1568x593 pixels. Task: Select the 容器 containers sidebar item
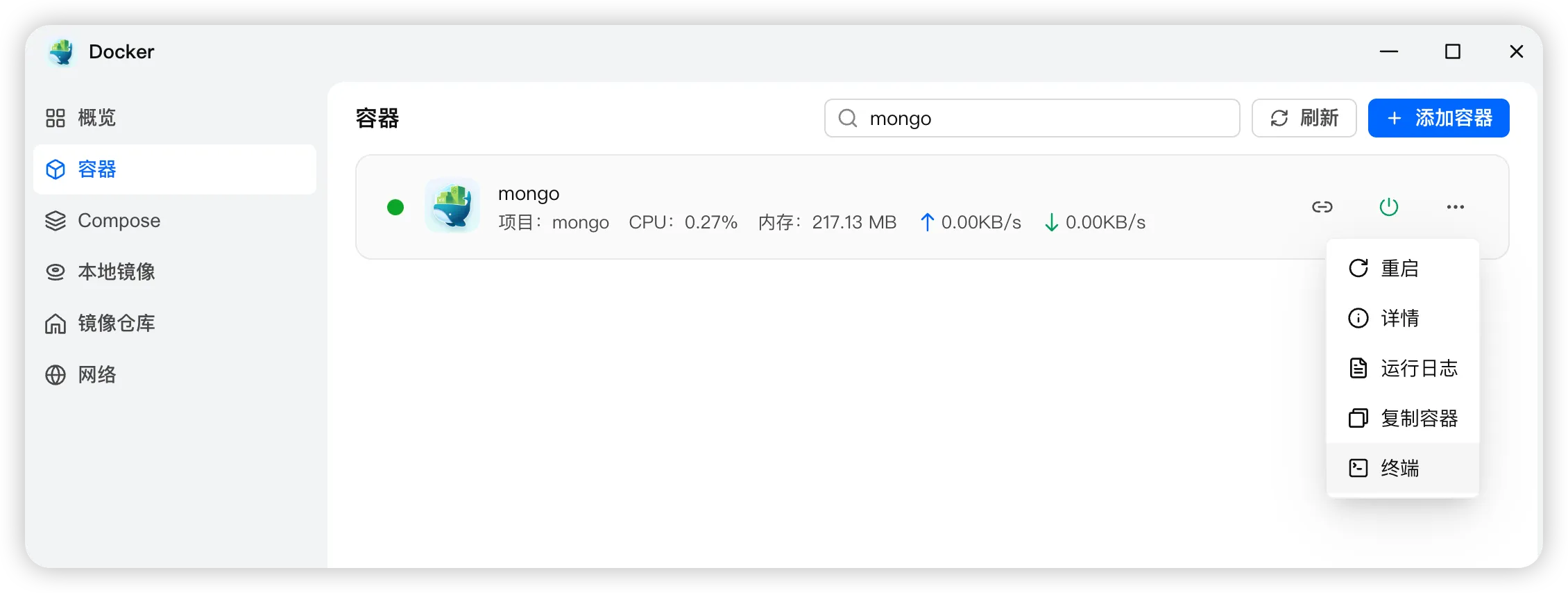pos(175,169)
